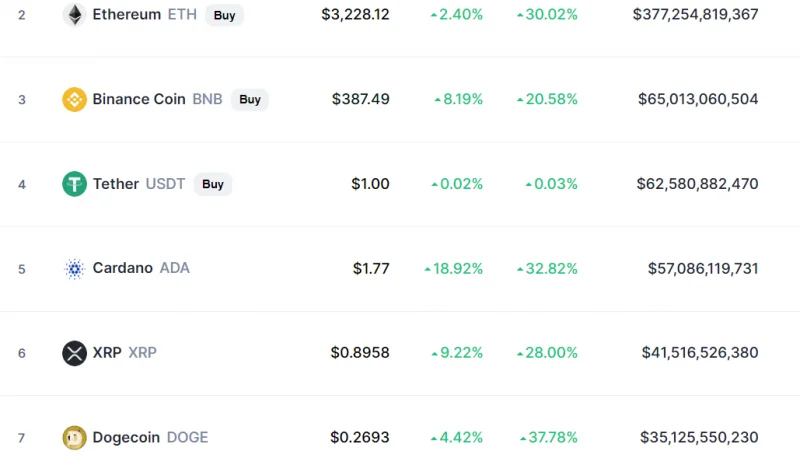The width and height of the screenshot is (800, 458).
Task: Open the Tether name link
Action: 116,184
